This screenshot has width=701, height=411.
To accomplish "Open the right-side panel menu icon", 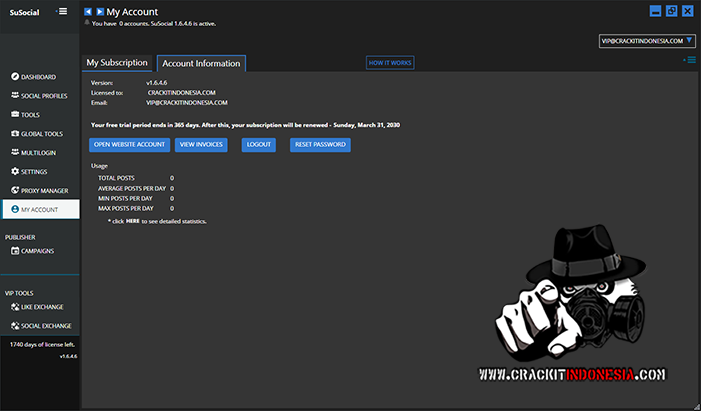I will click(689, 60).
